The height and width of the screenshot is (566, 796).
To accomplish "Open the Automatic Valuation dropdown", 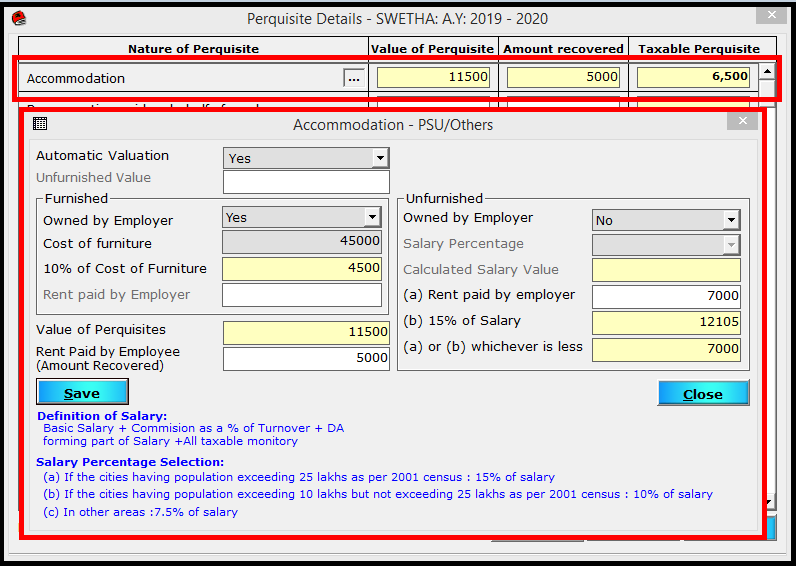I will pyautogui.click(x=380, y=158).
